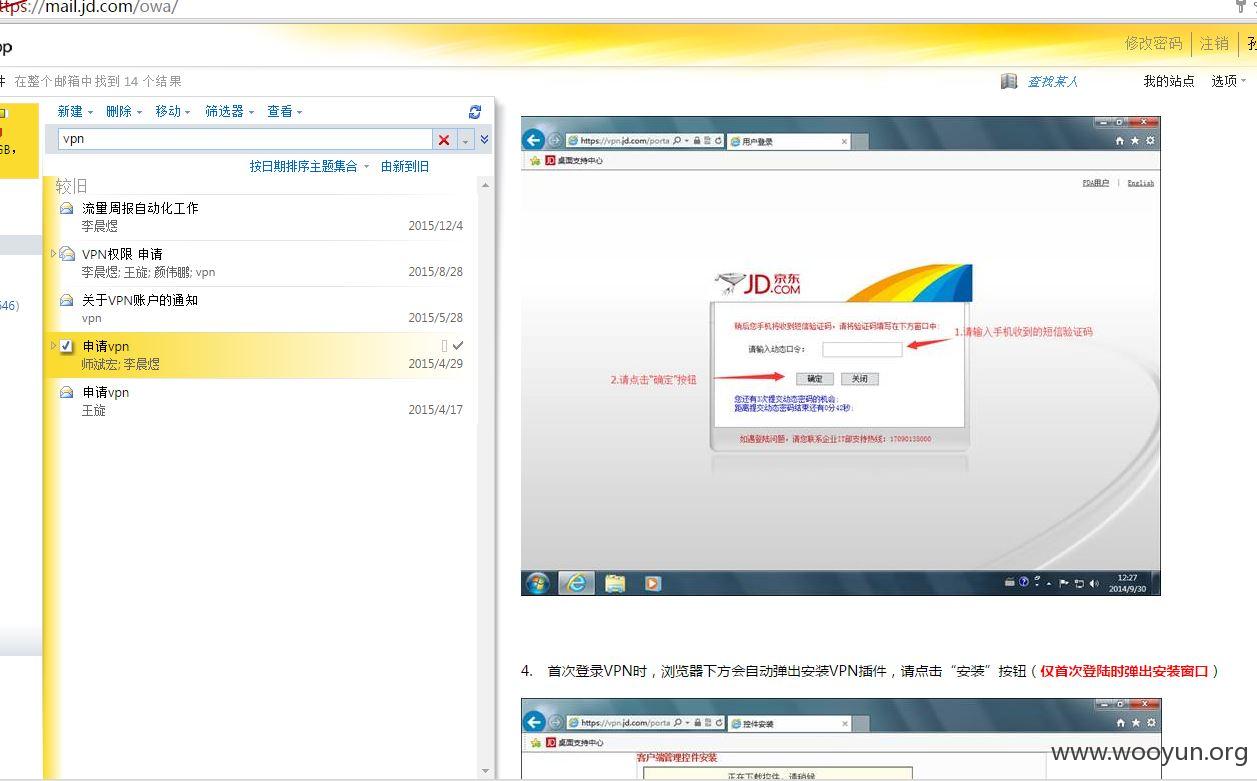Click the mail list scrollbar up arrow

coord(486,186)
